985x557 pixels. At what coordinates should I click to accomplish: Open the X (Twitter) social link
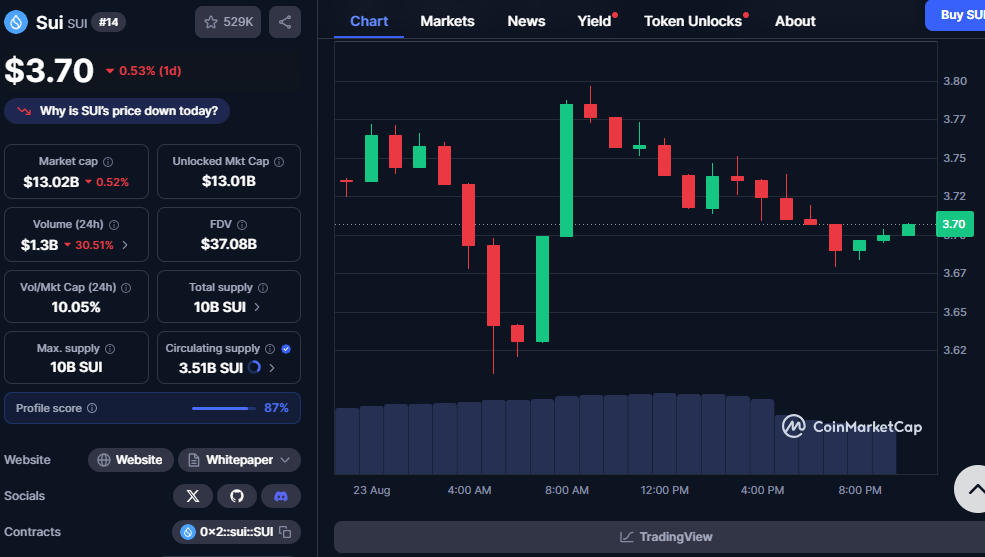[193, 496]
